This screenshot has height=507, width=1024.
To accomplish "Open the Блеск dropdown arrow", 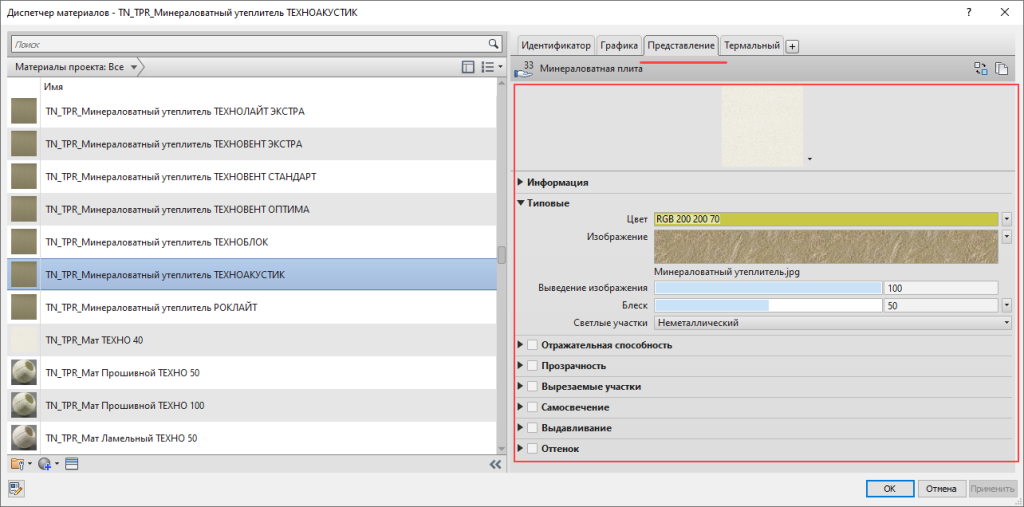I will click(x=1006, y=305).
